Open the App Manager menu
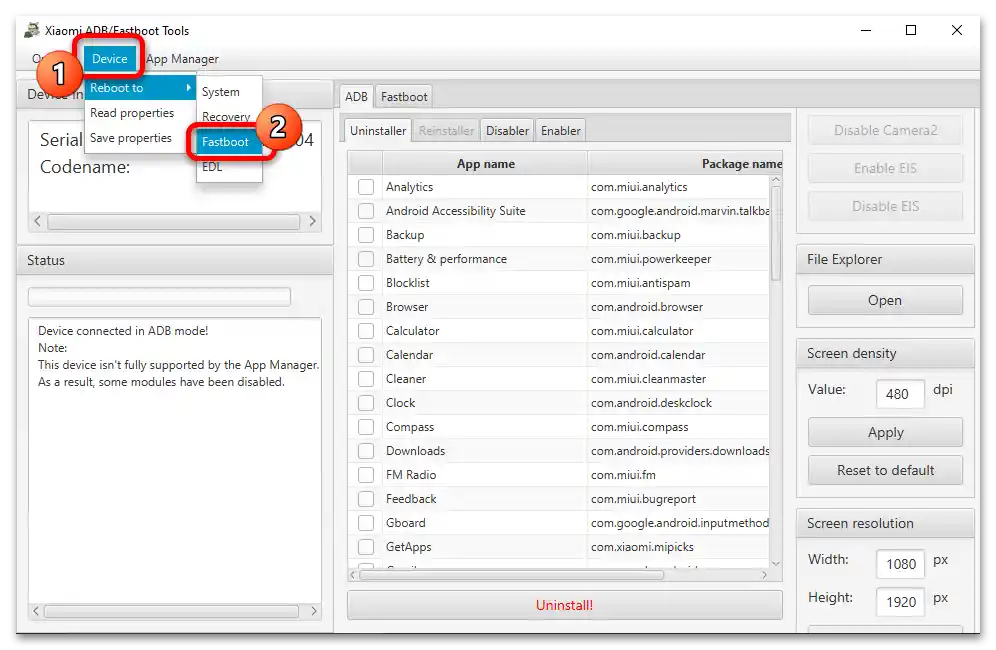The height and width of the screenshot is (650, 996). [182, 59]
